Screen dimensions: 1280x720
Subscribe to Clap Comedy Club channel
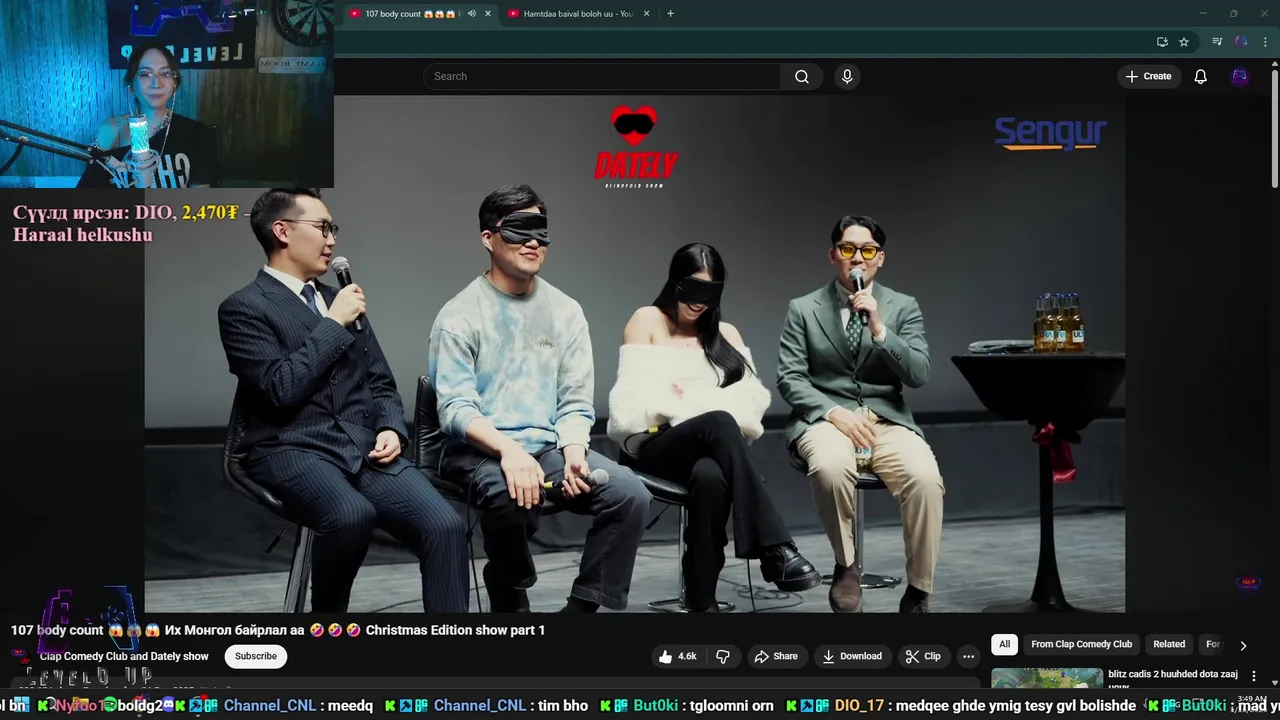tap(256, 656)
